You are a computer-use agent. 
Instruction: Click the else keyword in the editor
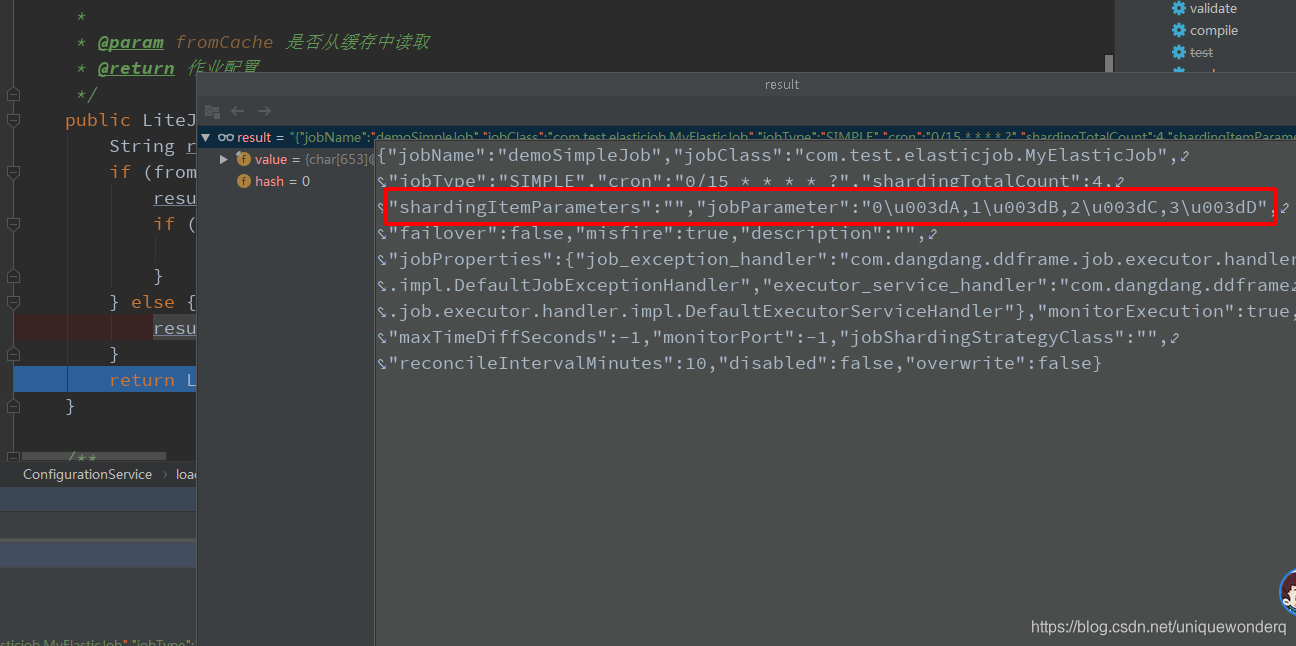[x=153, y=302]
